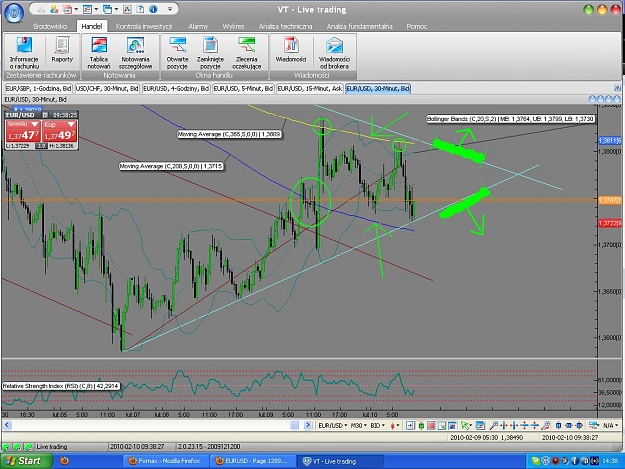This screenshot has width=625, height=469.
Task: Switch to EUR/GBP, 1-Godzina, Bid chart tab
Action: (38, 88)
